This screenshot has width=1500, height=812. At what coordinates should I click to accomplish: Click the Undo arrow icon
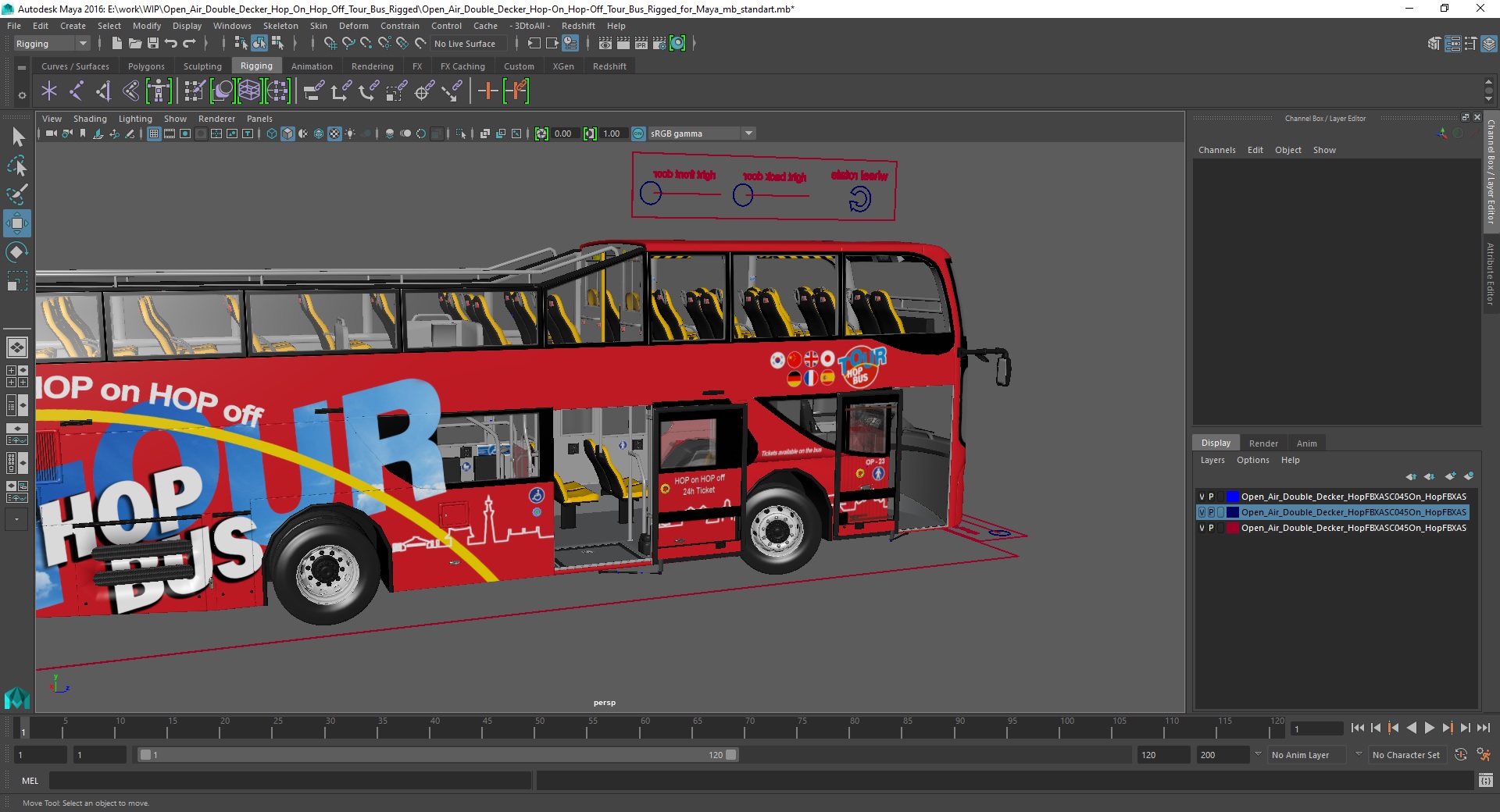[171, 44]
